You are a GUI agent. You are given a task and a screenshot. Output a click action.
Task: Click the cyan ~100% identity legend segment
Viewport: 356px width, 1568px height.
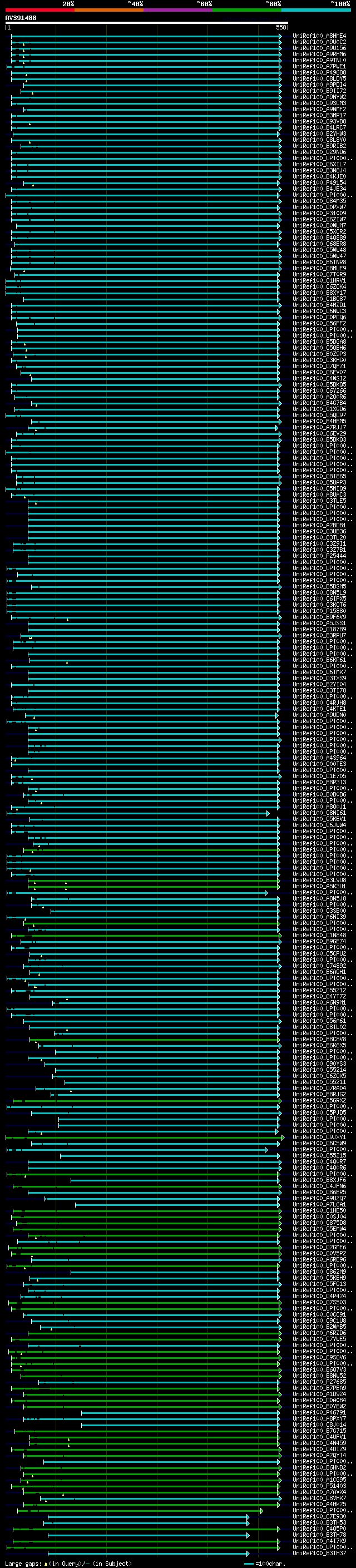(x=317, y=10)
